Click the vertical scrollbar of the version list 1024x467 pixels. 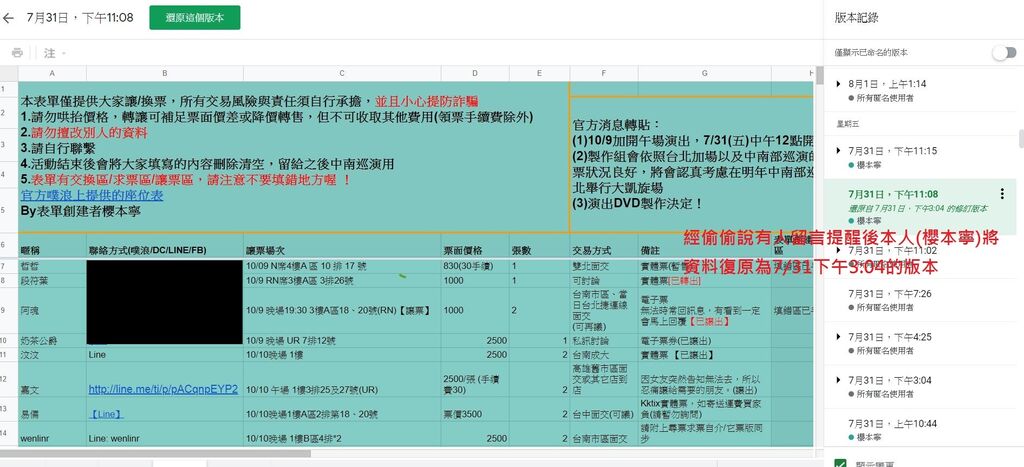[1020, 138]
